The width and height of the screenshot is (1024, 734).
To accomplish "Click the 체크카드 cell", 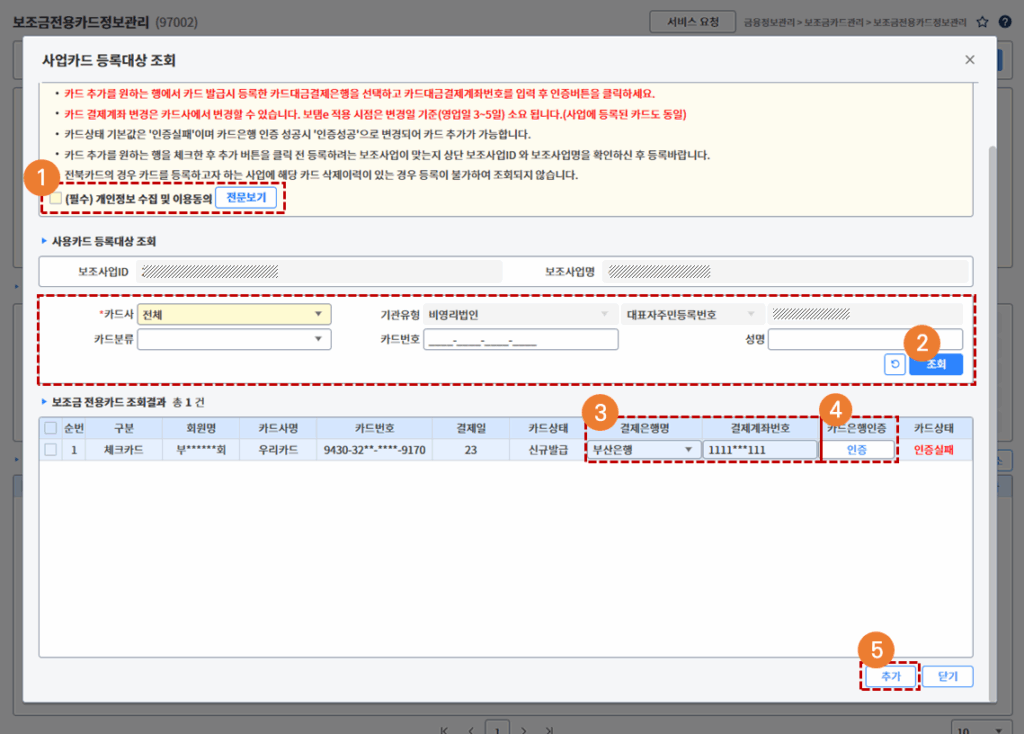I will tap(124, 449).
